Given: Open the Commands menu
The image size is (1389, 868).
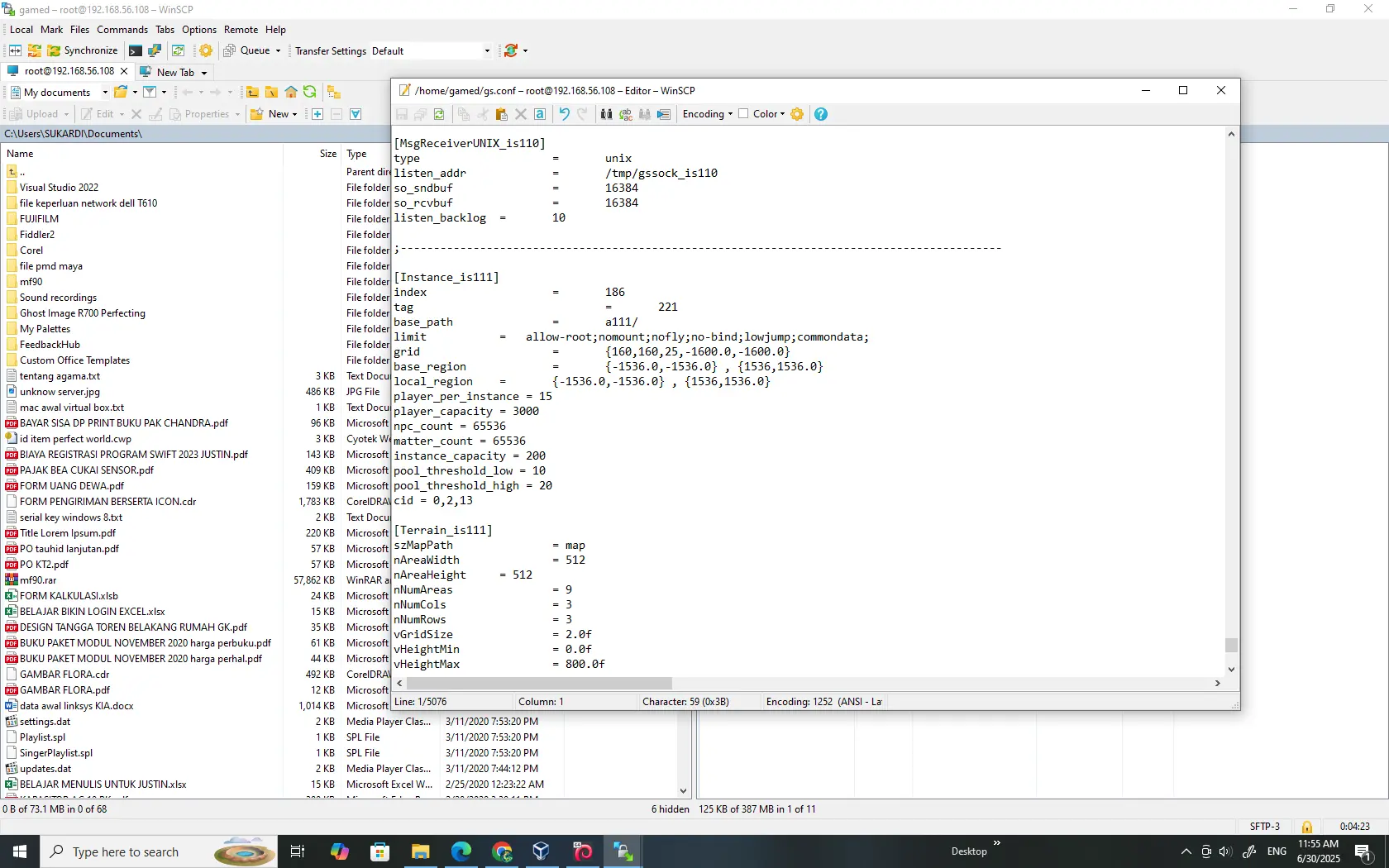Looking at the screenshot, I should tap(122, 30).
